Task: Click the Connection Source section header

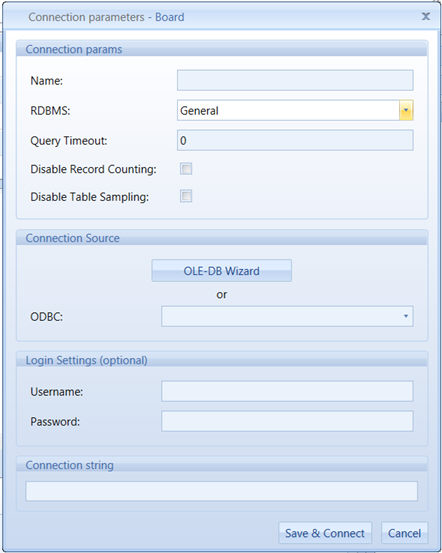Action: [x=73, y=238]
